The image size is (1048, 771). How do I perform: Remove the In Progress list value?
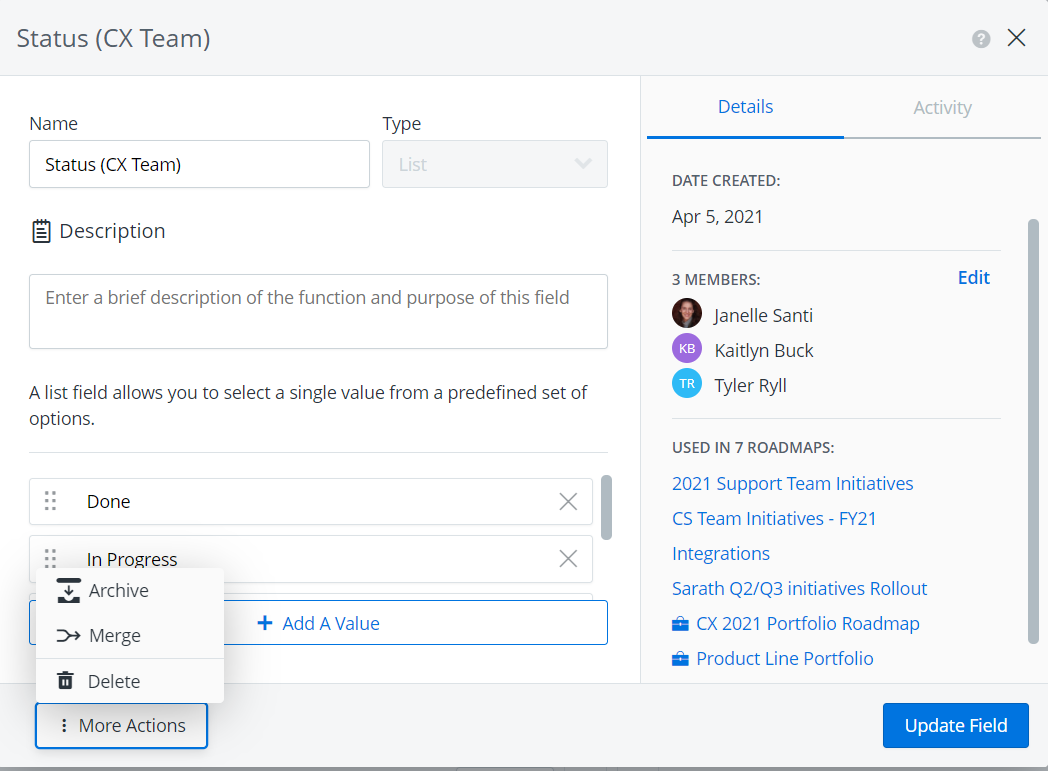point(568,559)
